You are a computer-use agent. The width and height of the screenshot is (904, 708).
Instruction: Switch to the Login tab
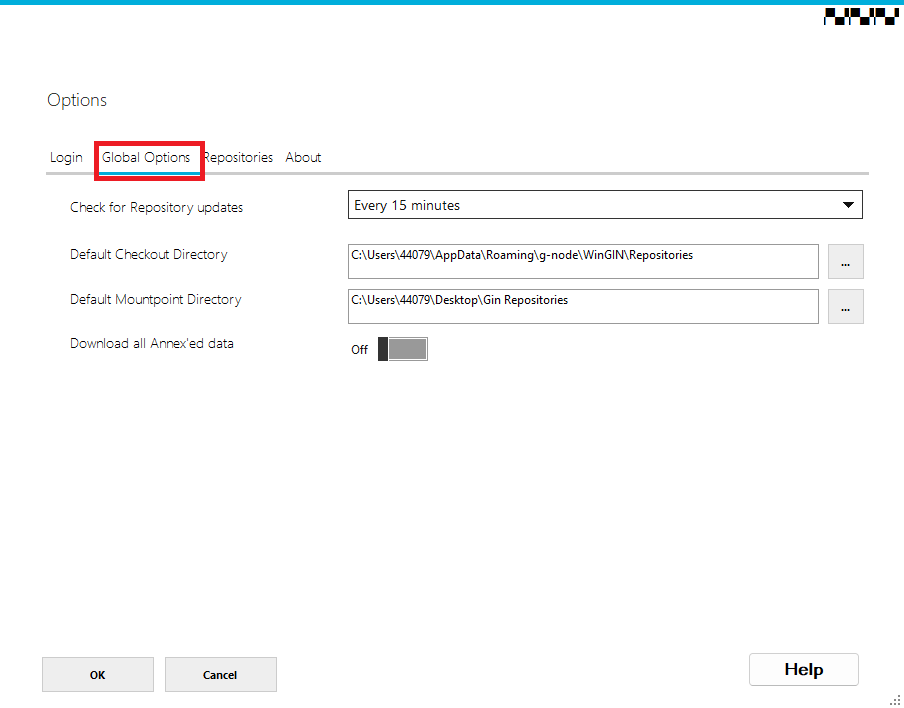point(66,157)
